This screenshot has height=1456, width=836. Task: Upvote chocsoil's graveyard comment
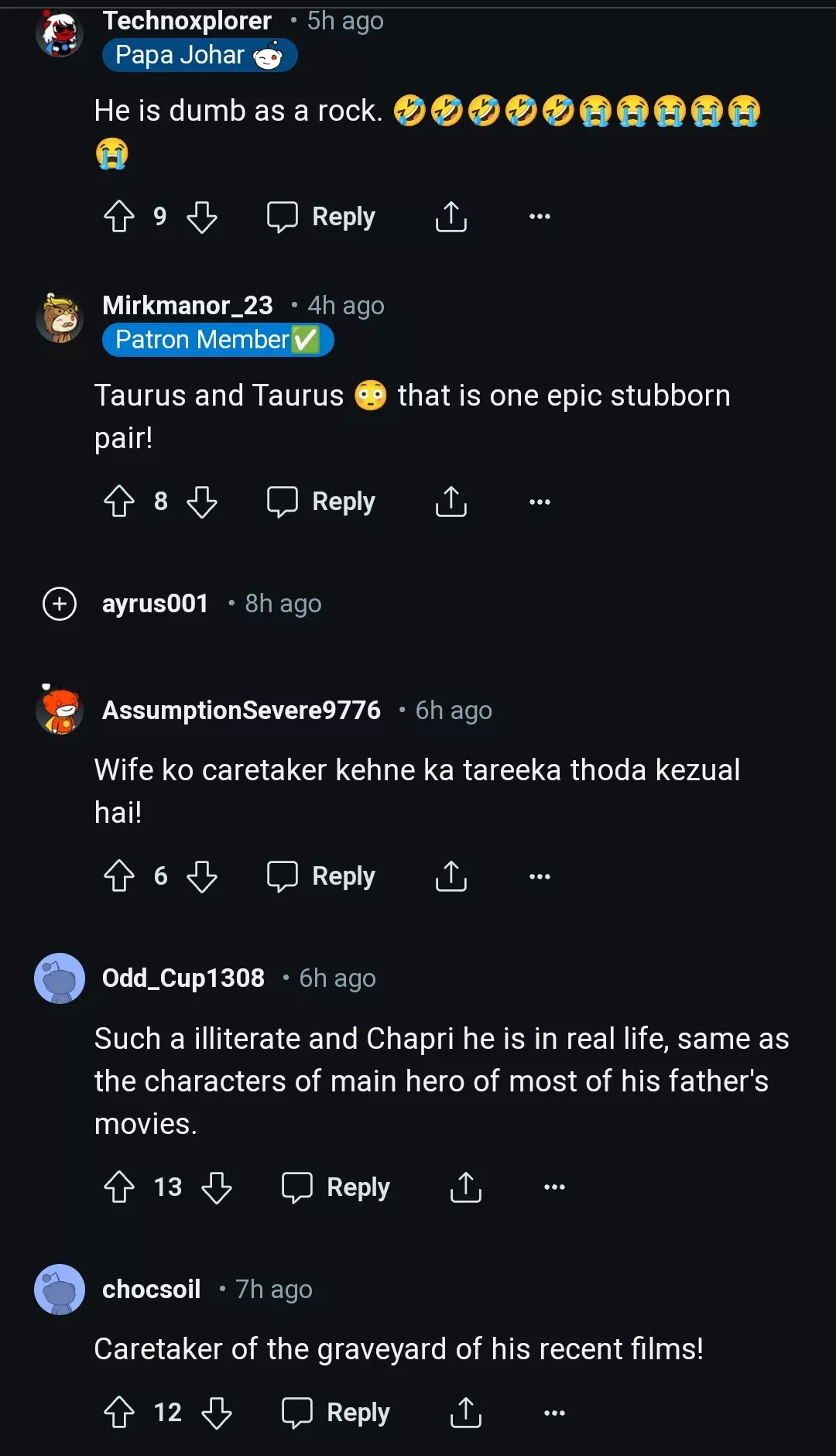click(119, 1413)
